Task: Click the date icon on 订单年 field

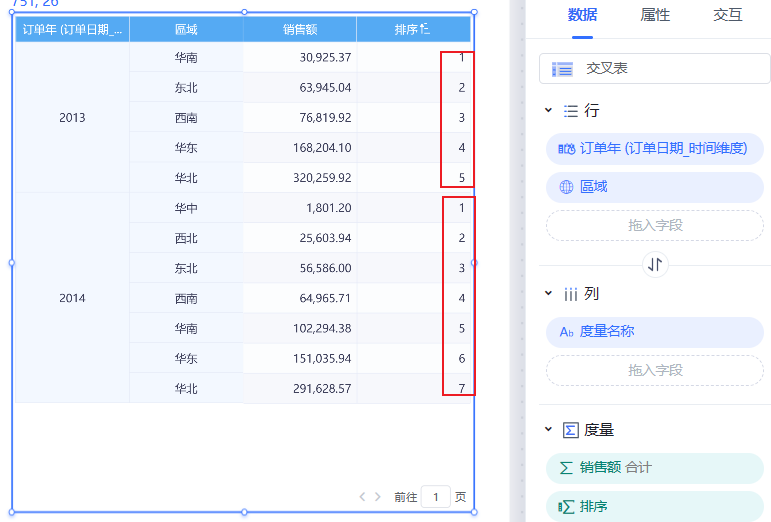Action: coord(566,148)
